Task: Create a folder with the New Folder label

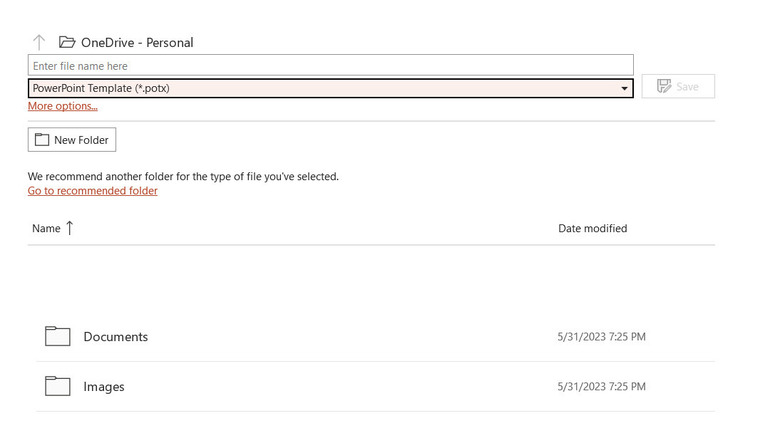Action: click(x=81, y=140)
